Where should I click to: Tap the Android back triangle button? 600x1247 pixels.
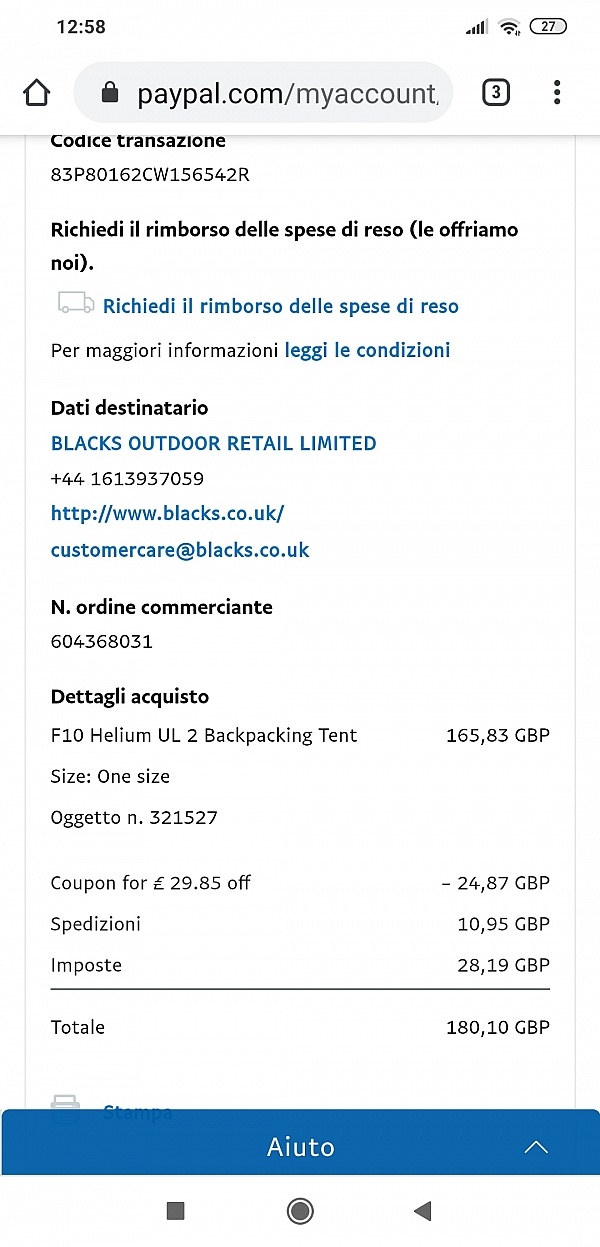pos(422,1211)
